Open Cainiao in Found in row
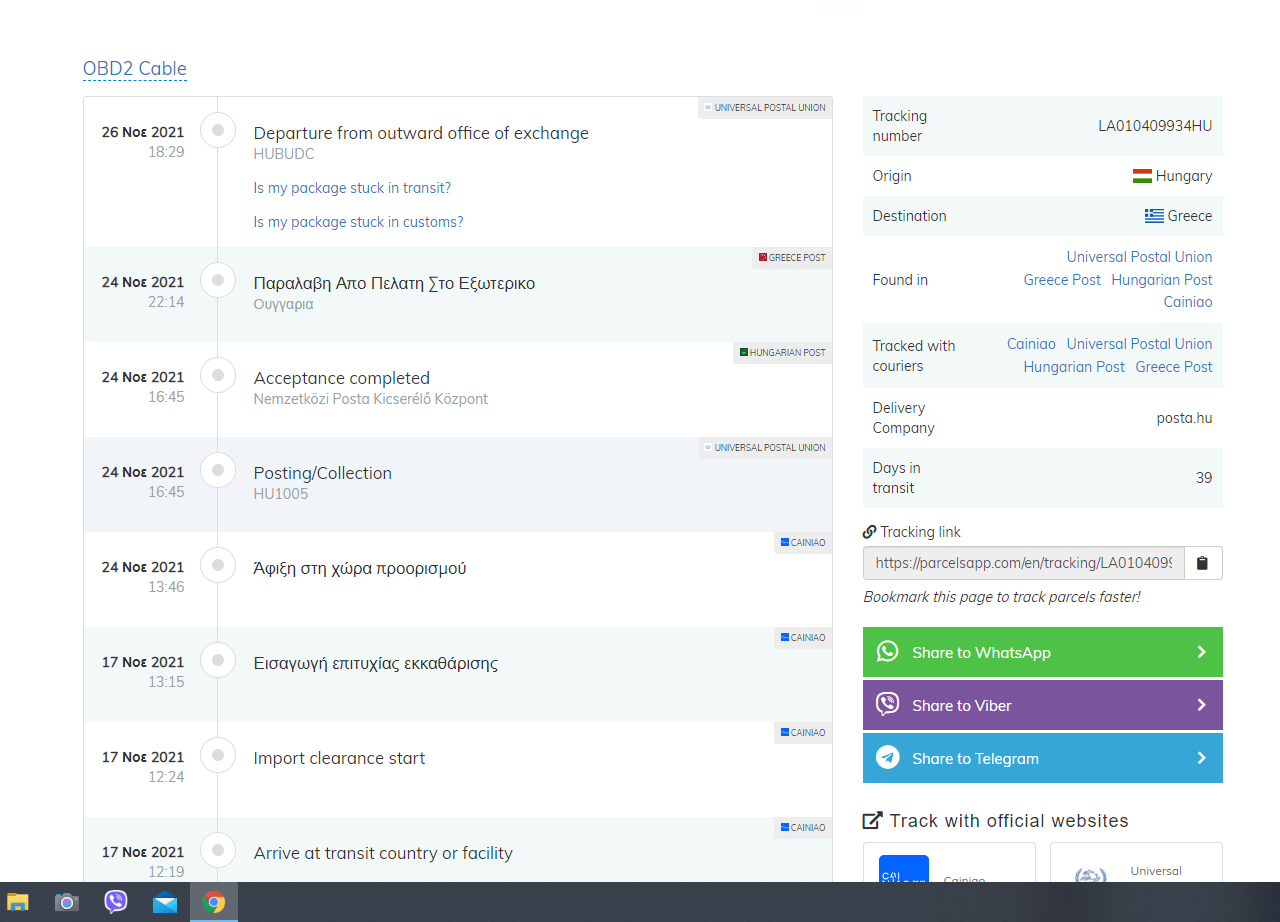Screen dimensions: 1280x922 [1188, 302]
